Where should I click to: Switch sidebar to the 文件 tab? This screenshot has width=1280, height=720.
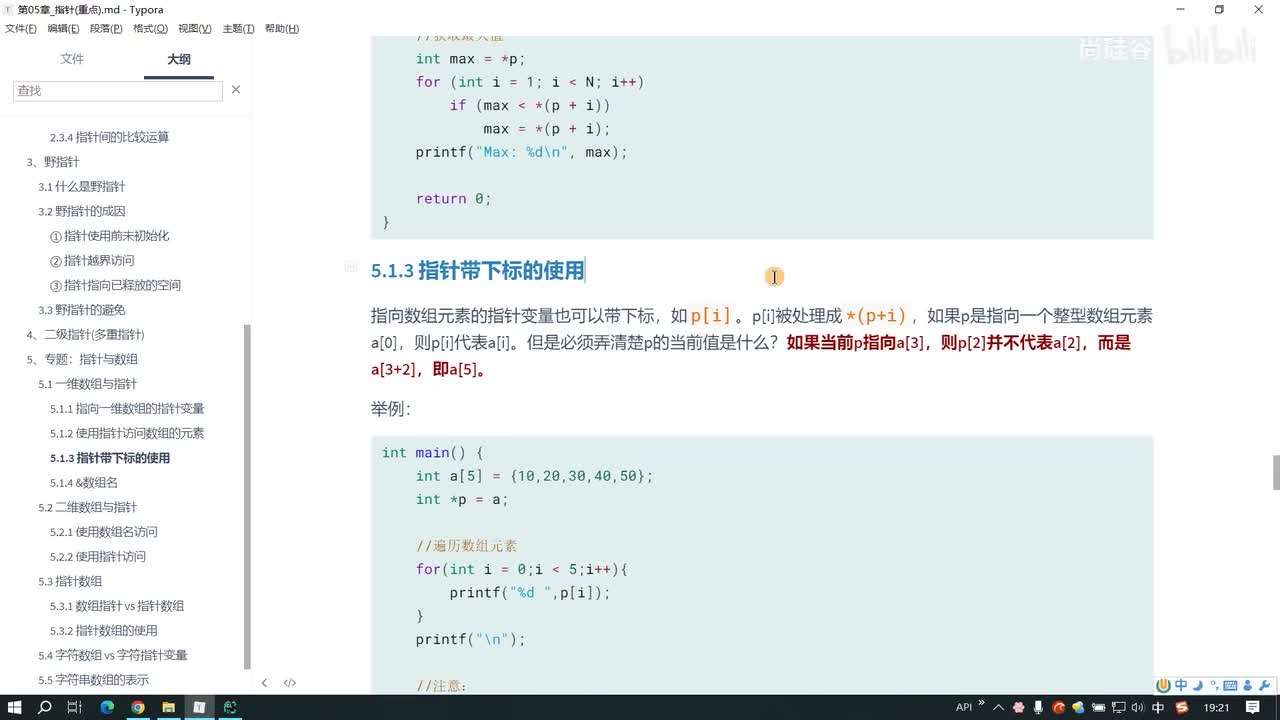click(x=72, y=59)
